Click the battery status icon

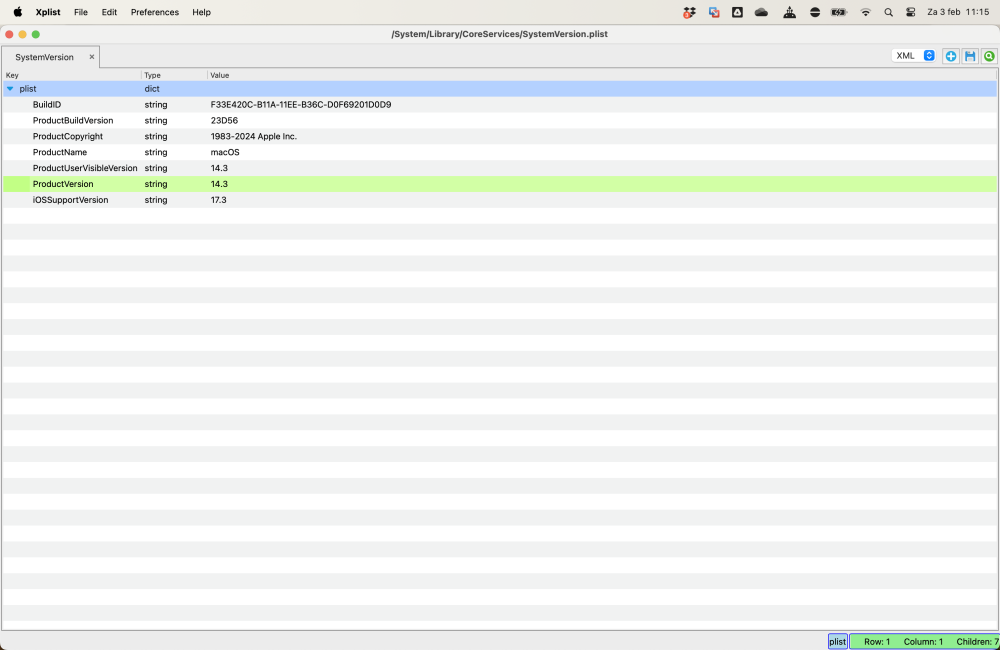tap(839, 12)
